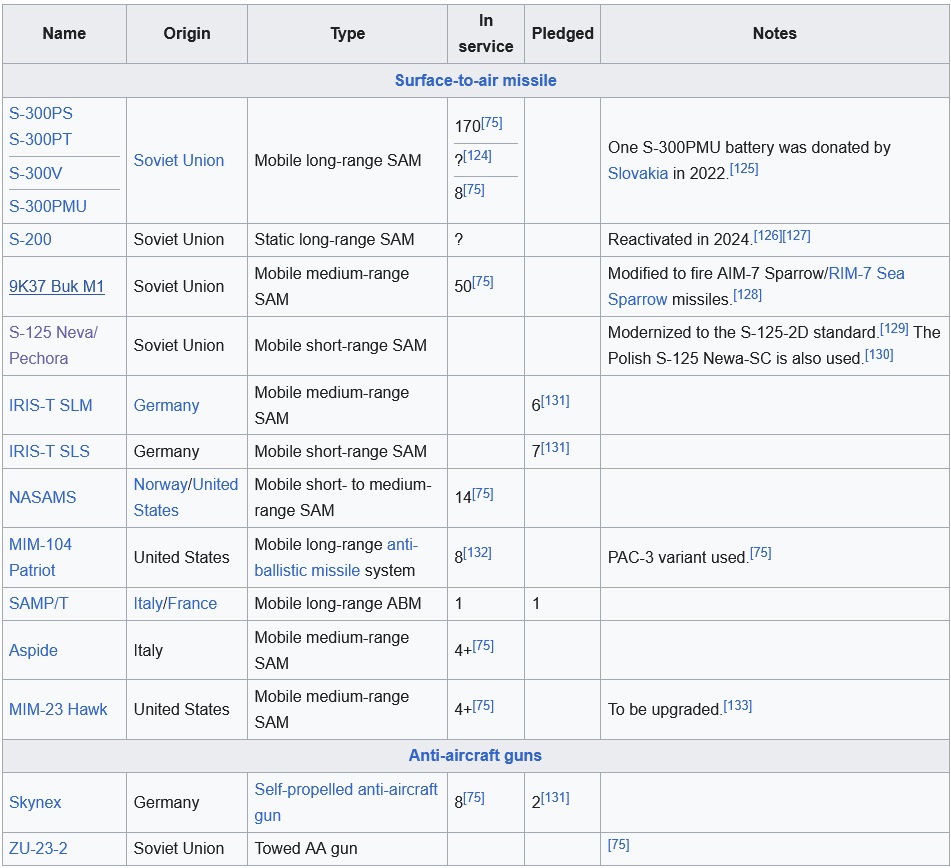Screen dimensions: 951x868
Task: Follow the France origin link
Action: coord(192,604)
